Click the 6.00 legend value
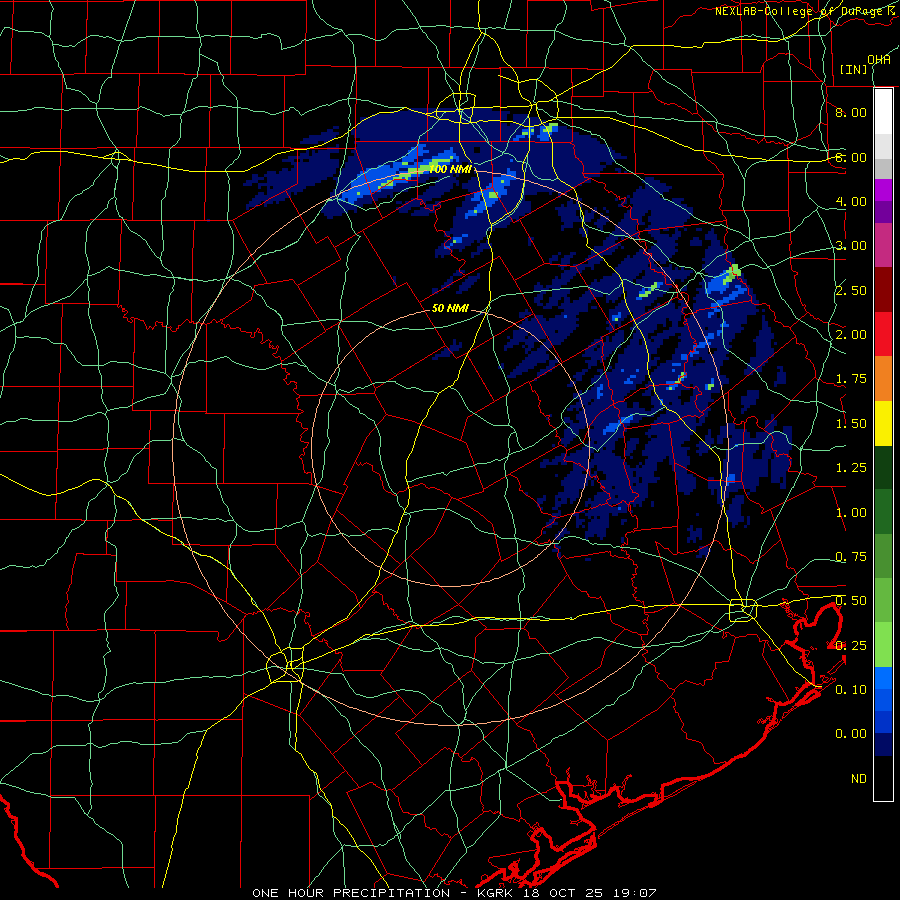The height and width of the screenshot is (900, 900). click(x=851, y=157)
